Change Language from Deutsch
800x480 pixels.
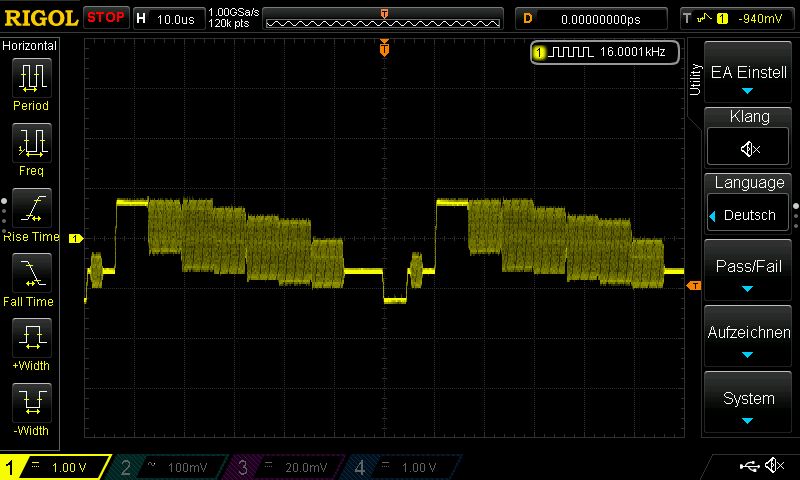(x=749, y=214)
